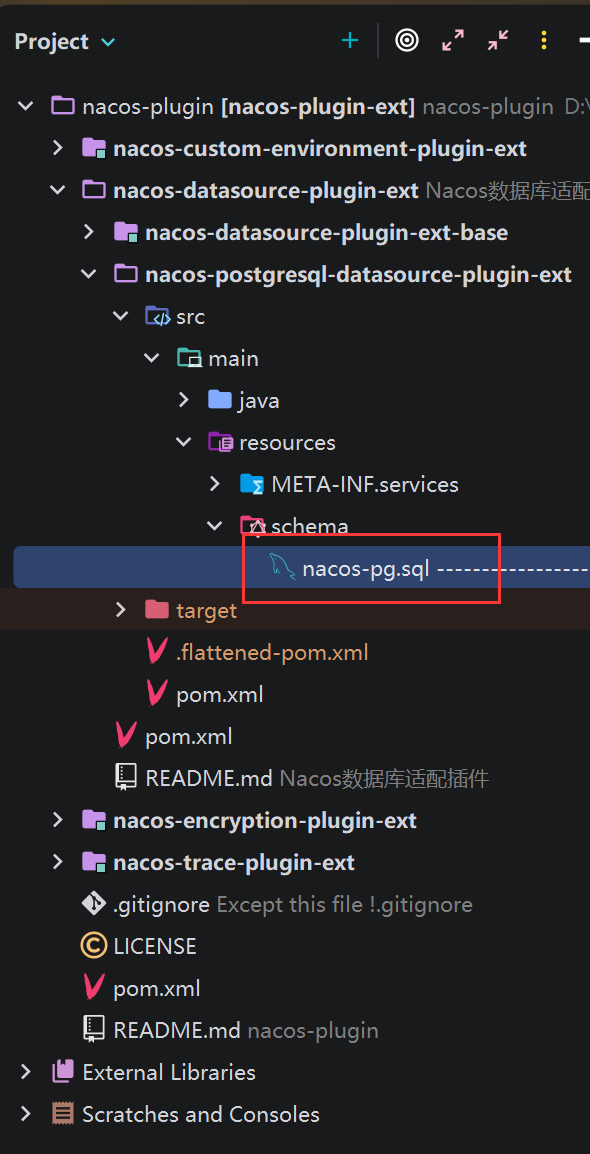The image size is (590, 1154).
Task: Click the LICENSE copyright icon
Action: [x=93, y=945]
